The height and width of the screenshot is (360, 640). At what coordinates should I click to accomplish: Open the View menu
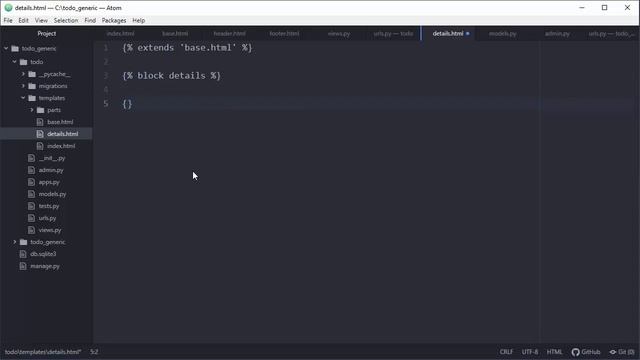coord(41,20)
